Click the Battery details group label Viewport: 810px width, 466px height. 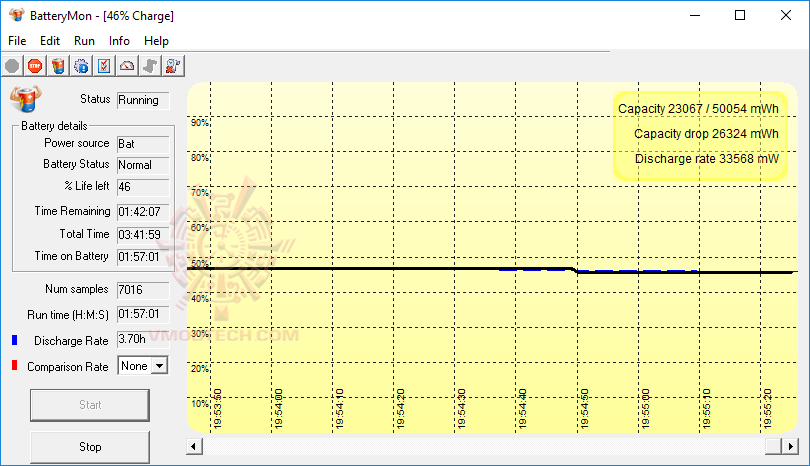[x=54, y=126]
